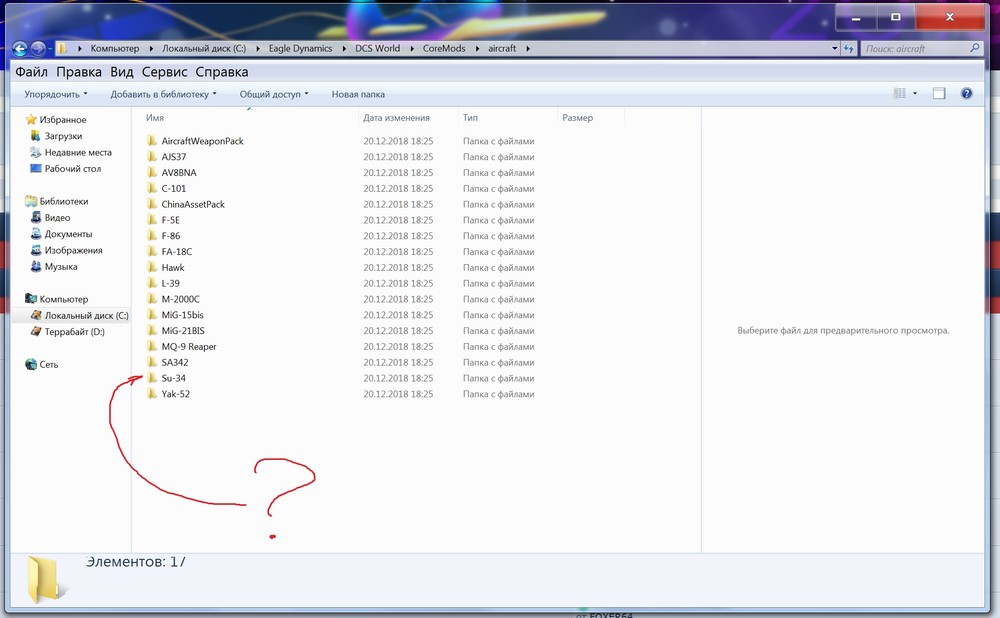Select Локальный диск (C:) in sidebar
Screen dimensions: 1000x618
click(86, 316)
